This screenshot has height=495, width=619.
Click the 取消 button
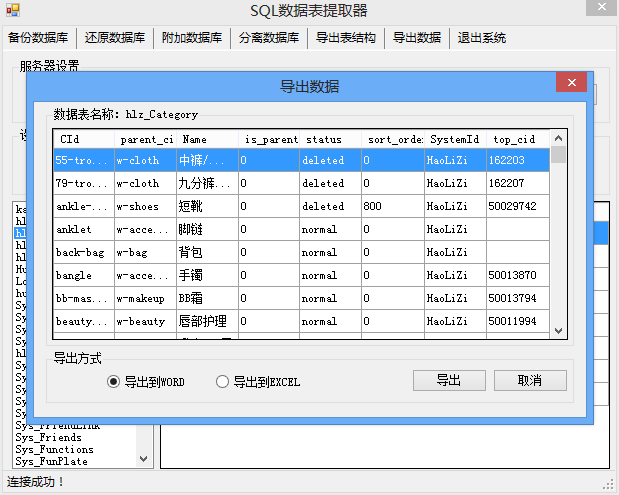point(530,381)
